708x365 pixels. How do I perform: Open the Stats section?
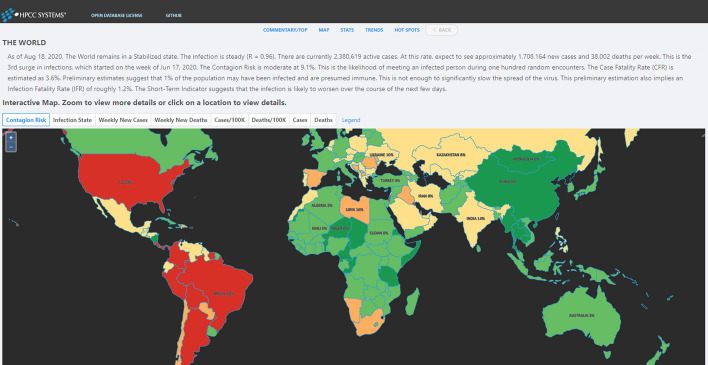pyautogui.click(x=347, y=30)
